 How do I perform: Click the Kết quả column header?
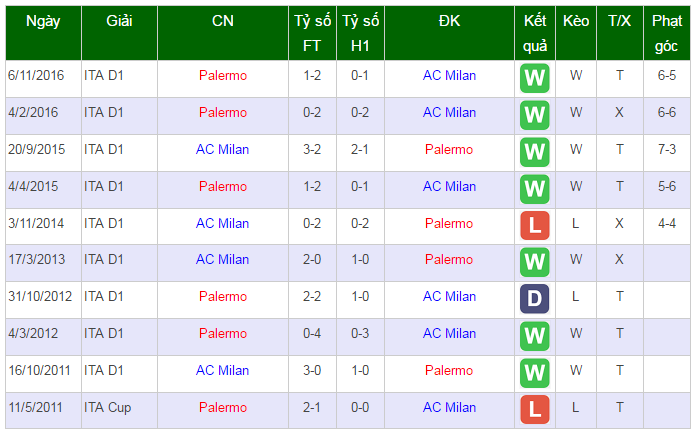point(535,33)
